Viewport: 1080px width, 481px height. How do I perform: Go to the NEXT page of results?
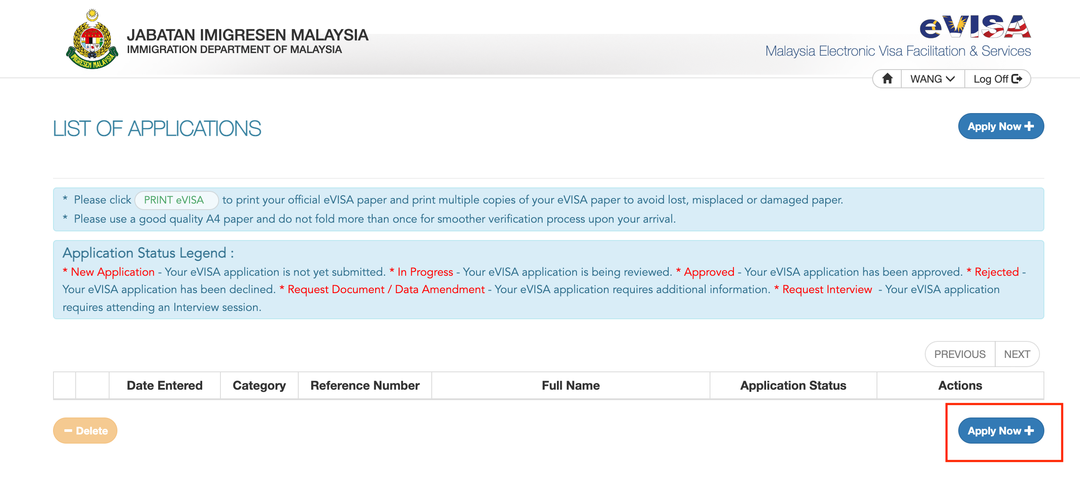(1017, 354)
